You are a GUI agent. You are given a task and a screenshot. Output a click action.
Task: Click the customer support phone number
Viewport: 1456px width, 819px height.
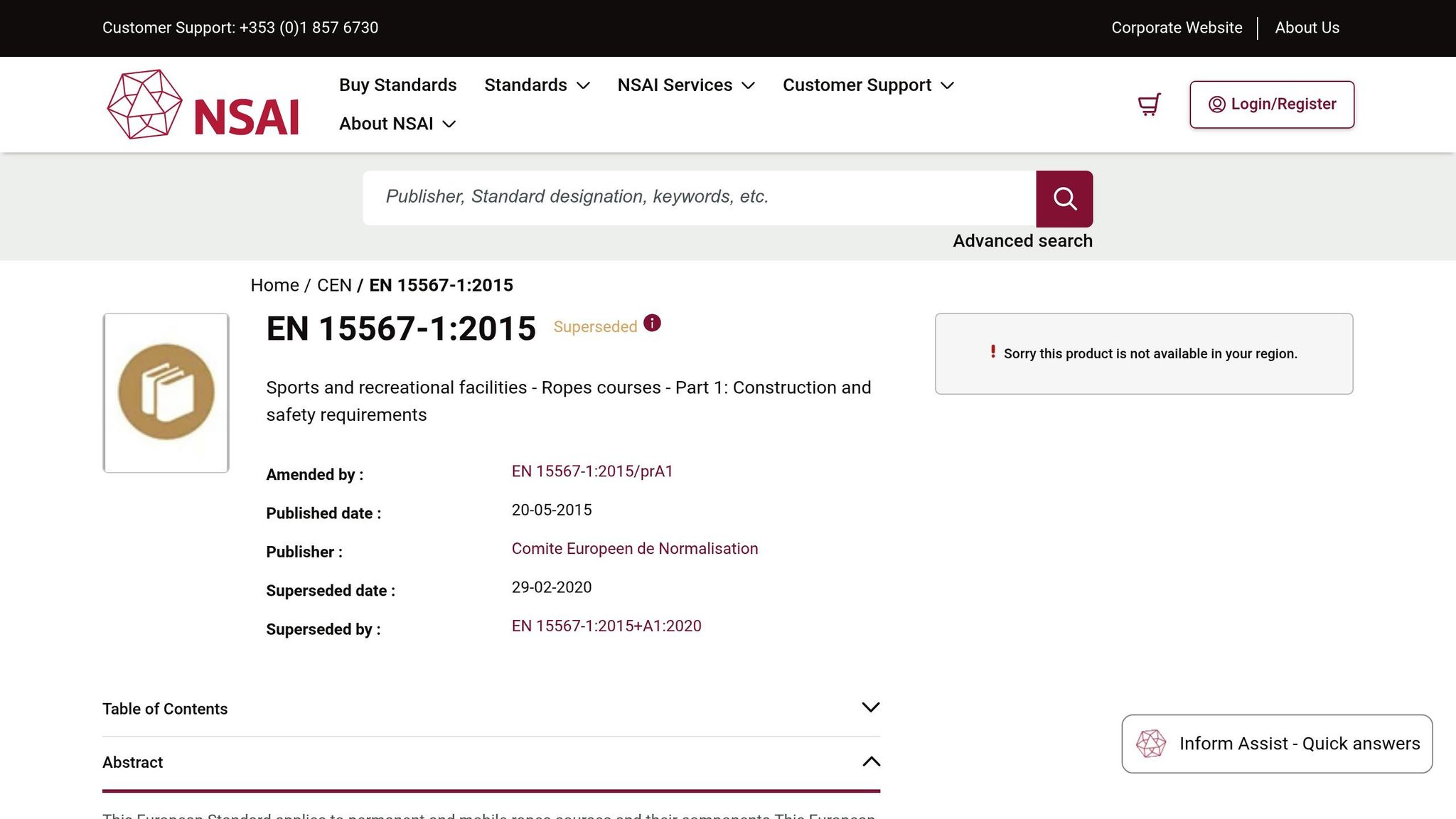pos(309,28)
